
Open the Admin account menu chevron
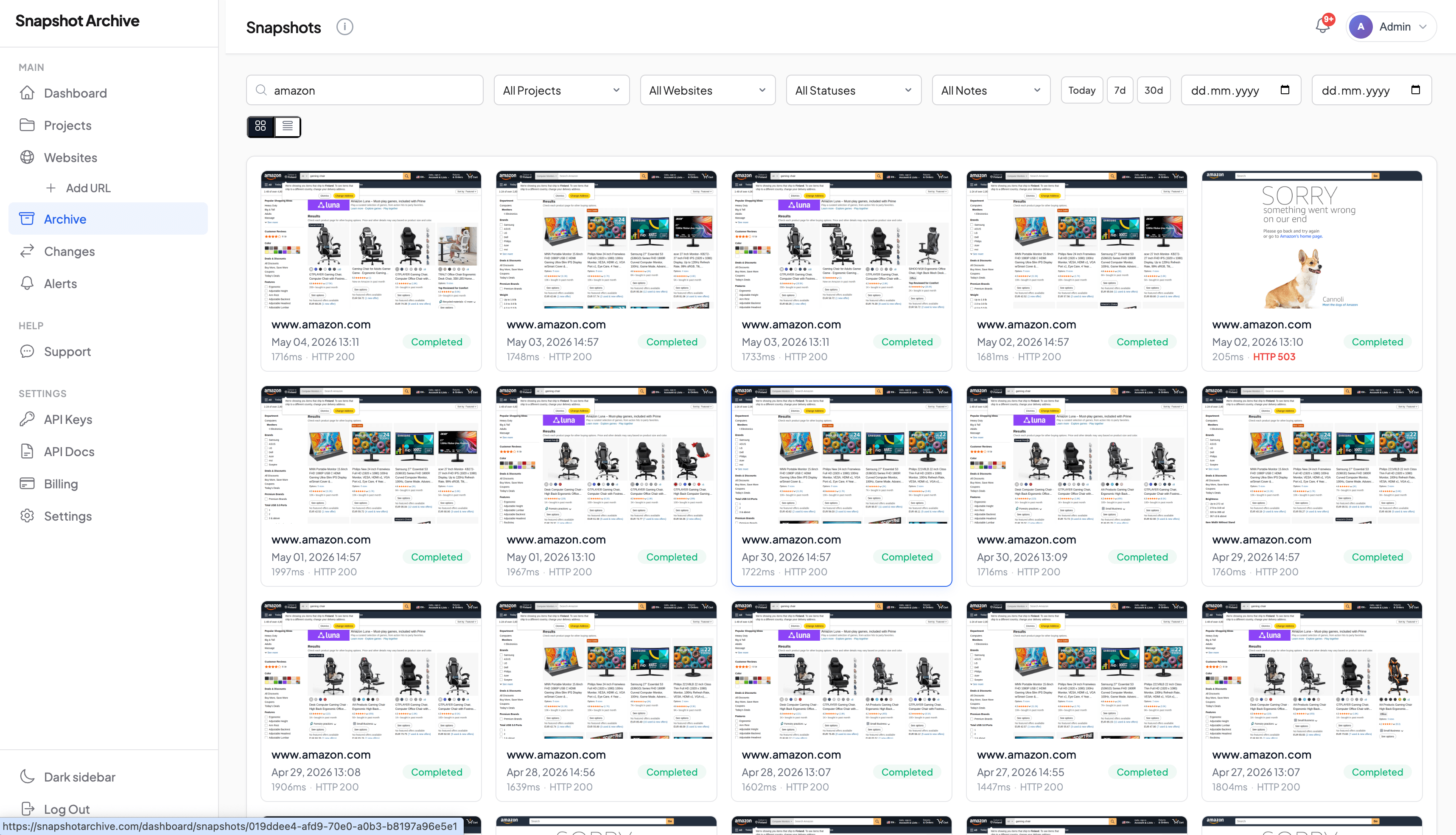click(1423, 27)
